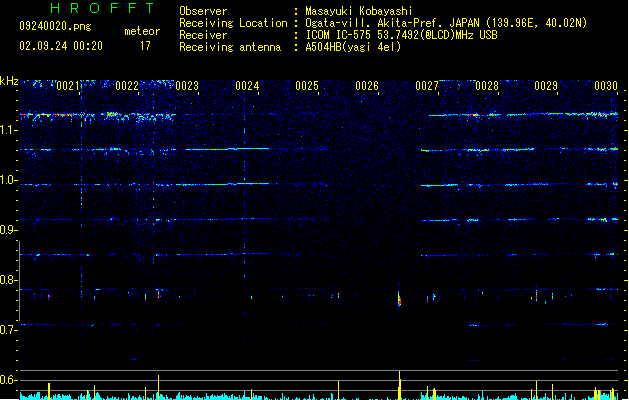Click the 0.9 kHz axis label
The height and width of the screenshot is (400, 629).
click(x=9, y=230)
